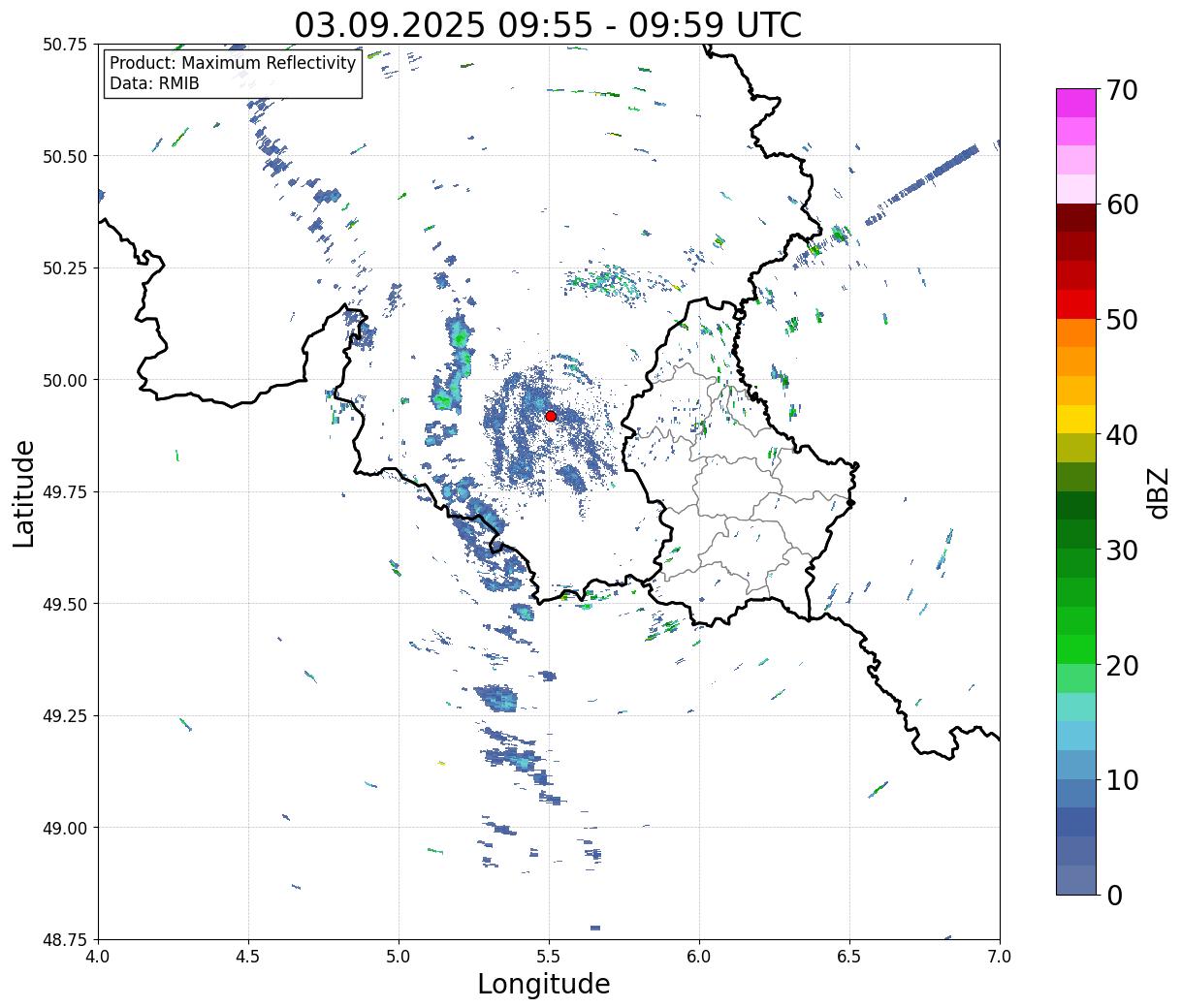Pick the bright red swatch just above 50 dBZ

click(1076, 304)
